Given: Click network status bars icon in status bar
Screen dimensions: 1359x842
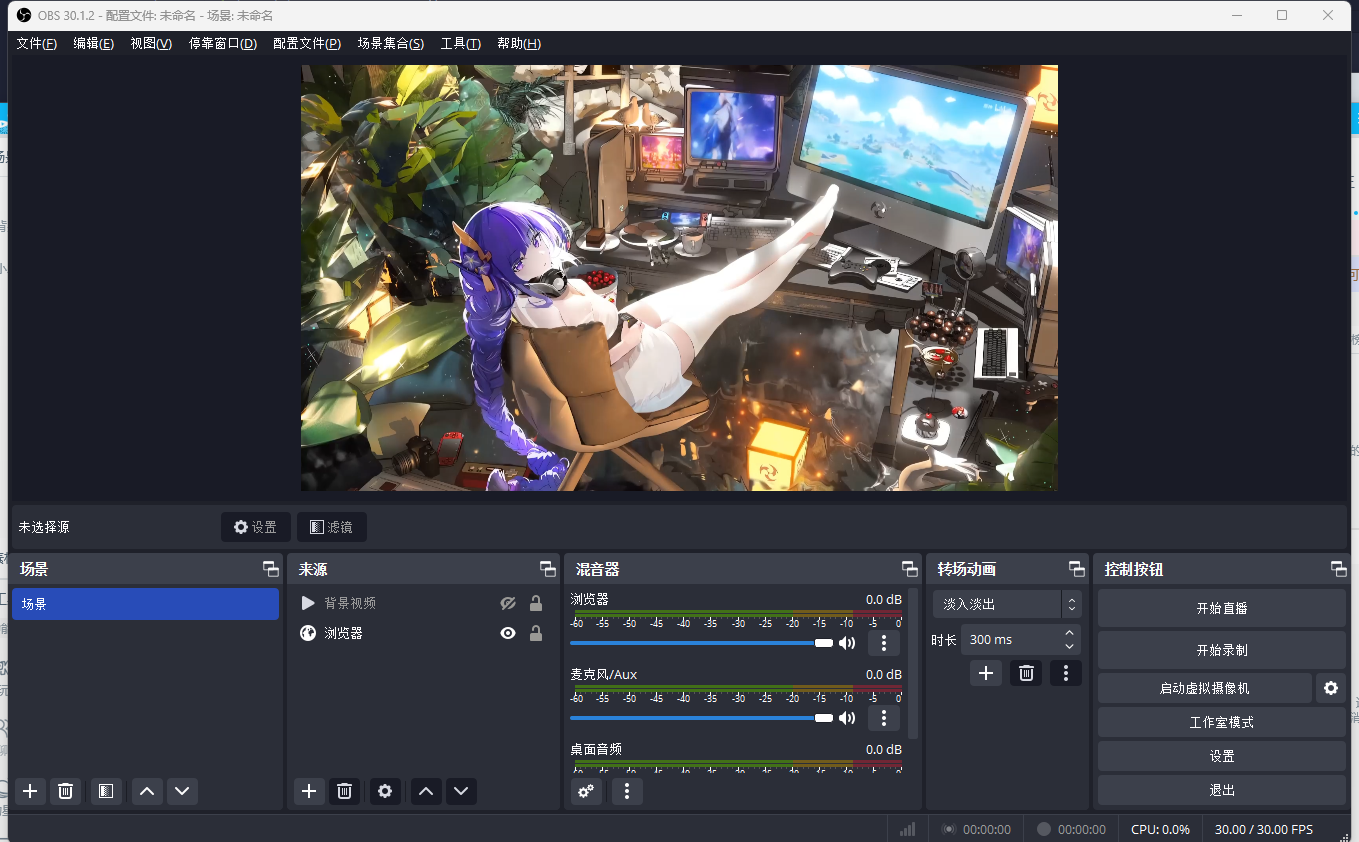Looking at the screenshot, I should [x=907, y=829].
